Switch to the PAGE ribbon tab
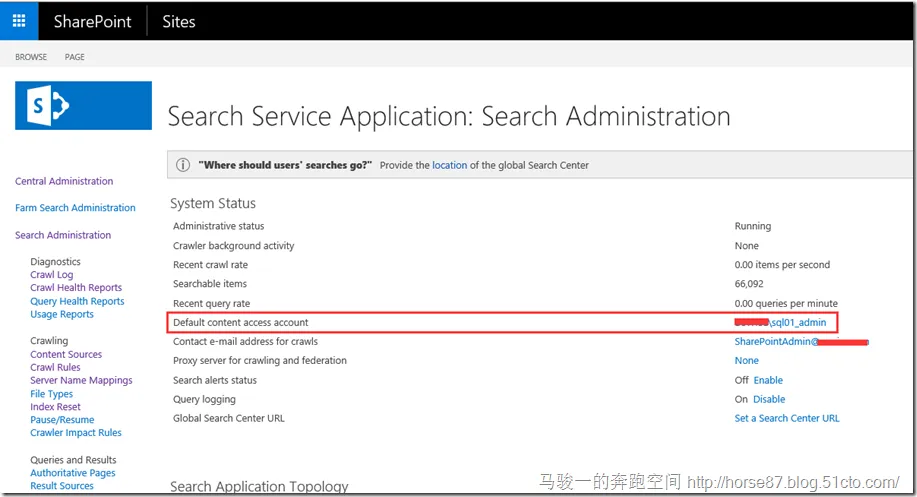This screenshot has height=497, width=917. pyautogui.click(x=74, y=57)
